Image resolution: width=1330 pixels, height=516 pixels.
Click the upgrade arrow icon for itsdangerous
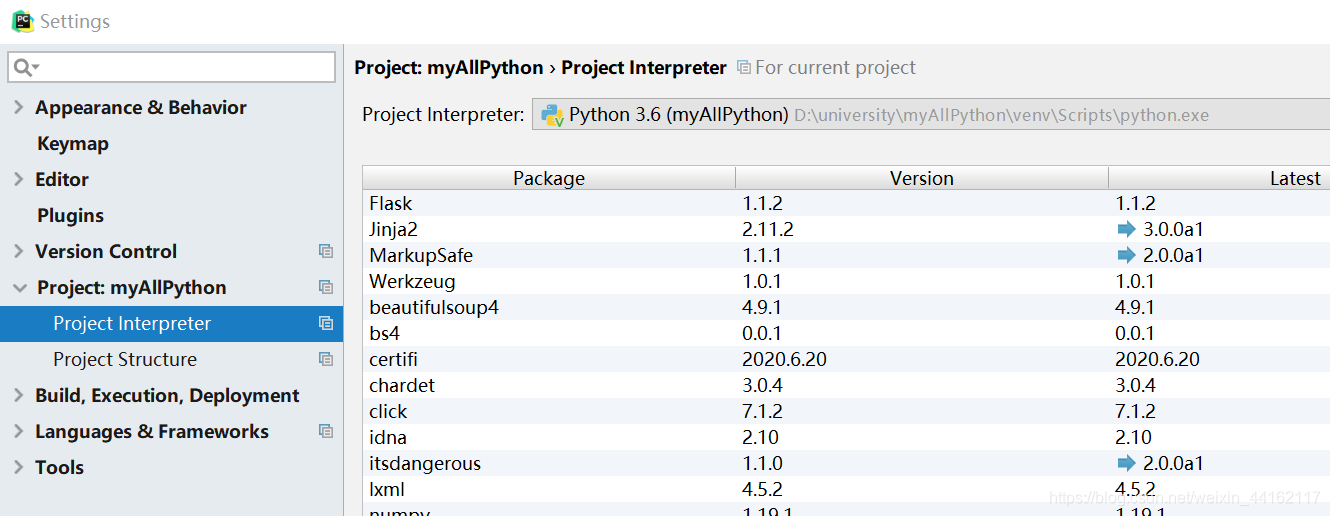click(1127, 463)
